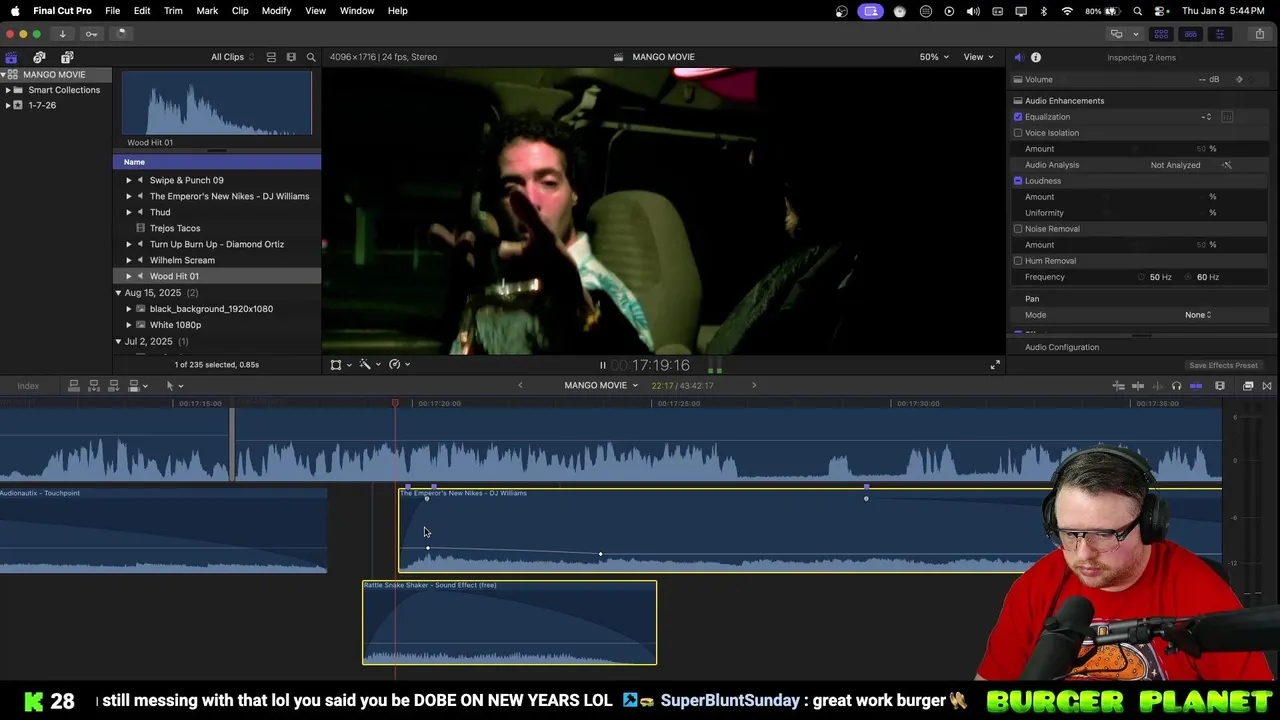The width and height of the screenshot is (1280, 720).
Task: Toggle the Browser panel button
Action: click(1161, 33)
